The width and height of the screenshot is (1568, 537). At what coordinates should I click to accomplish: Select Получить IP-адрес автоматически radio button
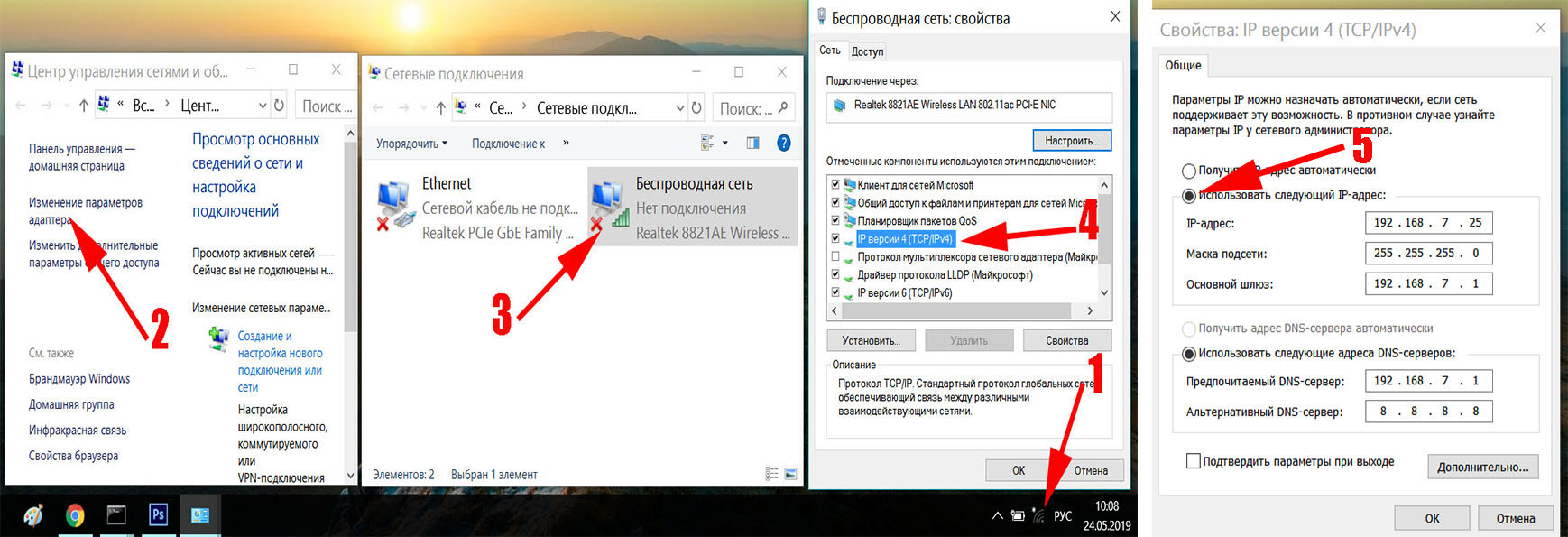coord(1189,171)
